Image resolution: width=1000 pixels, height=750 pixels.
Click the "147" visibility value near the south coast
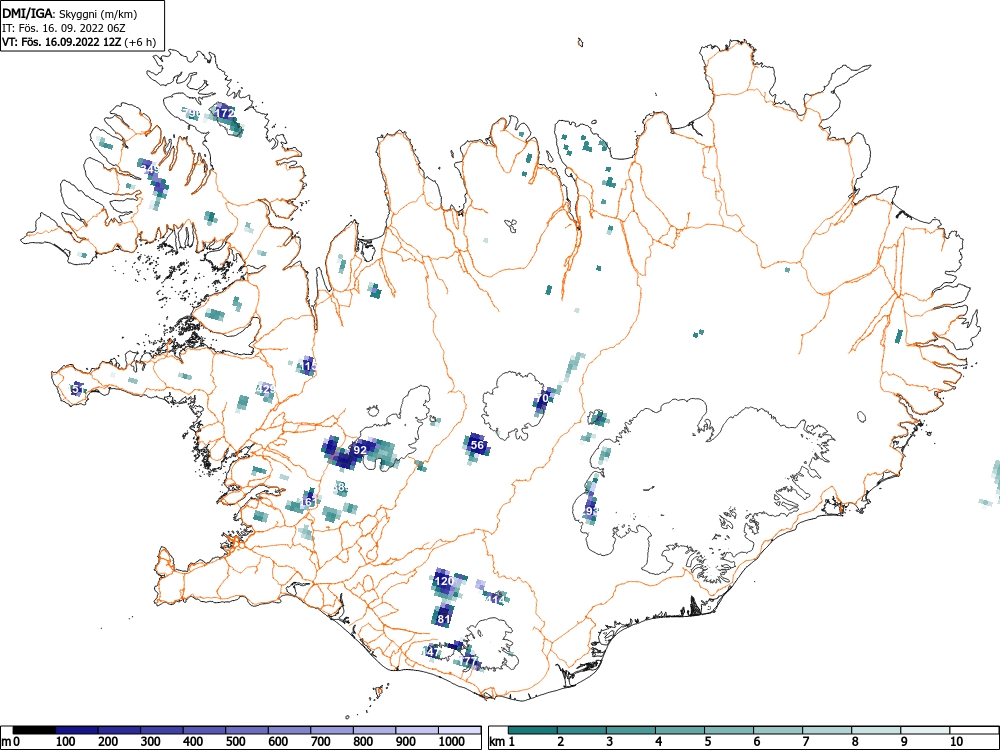pyautogui.click(x=431, y=652)
